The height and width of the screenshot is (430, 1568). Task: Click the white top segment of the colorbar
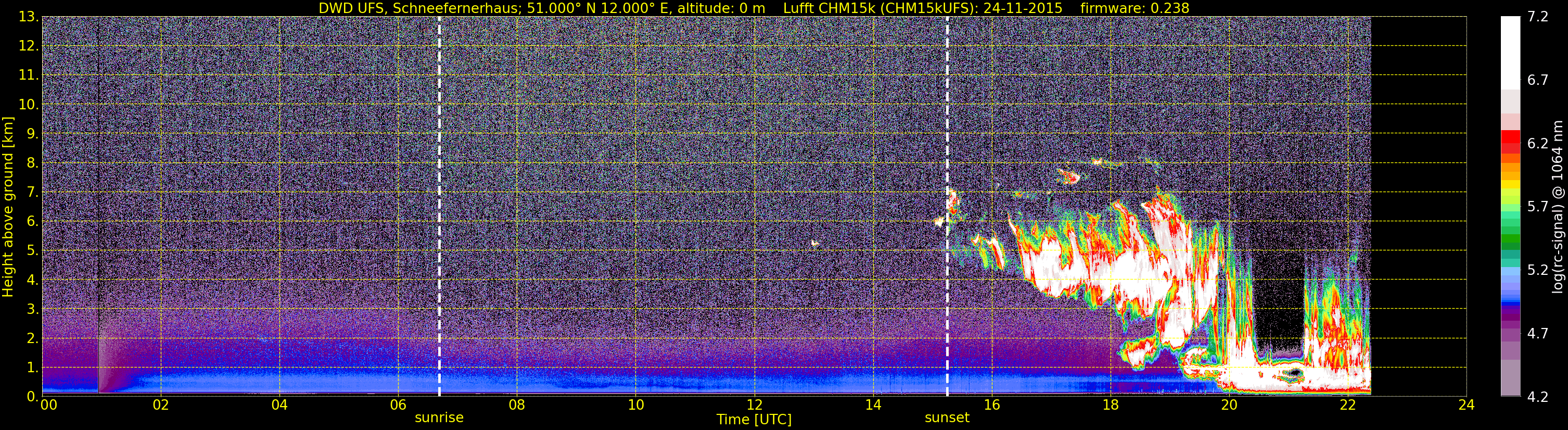1511,53
